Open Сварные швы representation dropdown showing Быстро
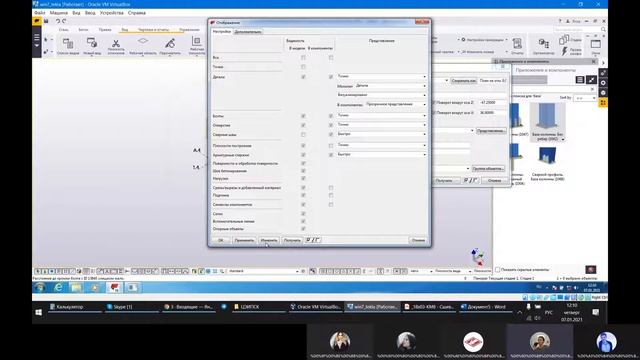 [x=382, y=134]
